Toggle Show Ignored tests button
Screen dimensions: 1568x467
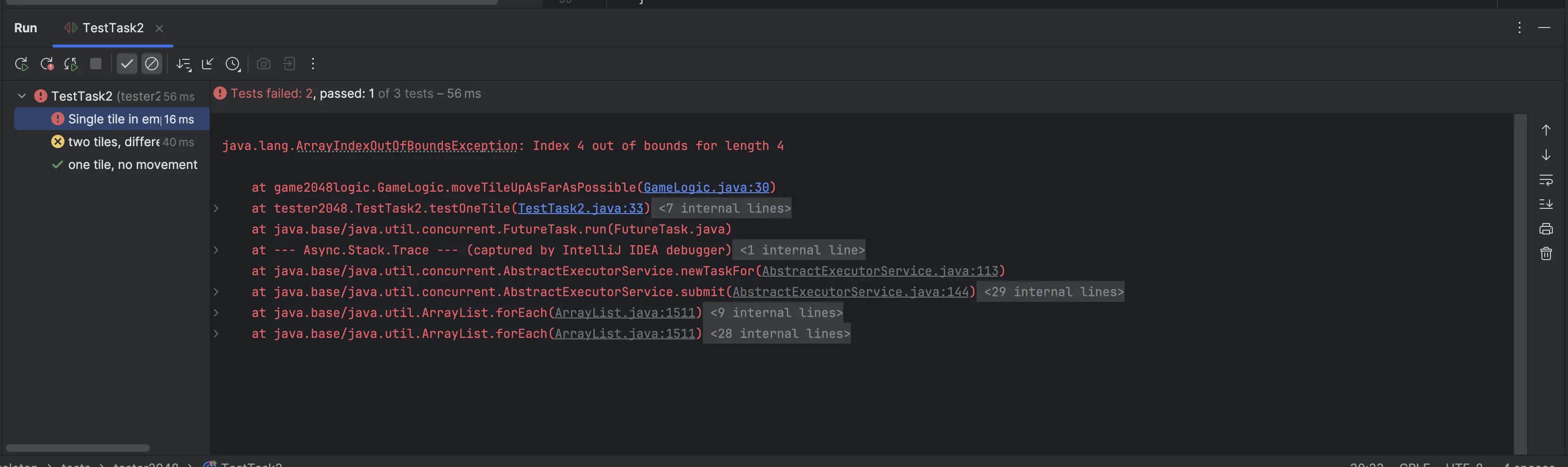pos(152,64)
